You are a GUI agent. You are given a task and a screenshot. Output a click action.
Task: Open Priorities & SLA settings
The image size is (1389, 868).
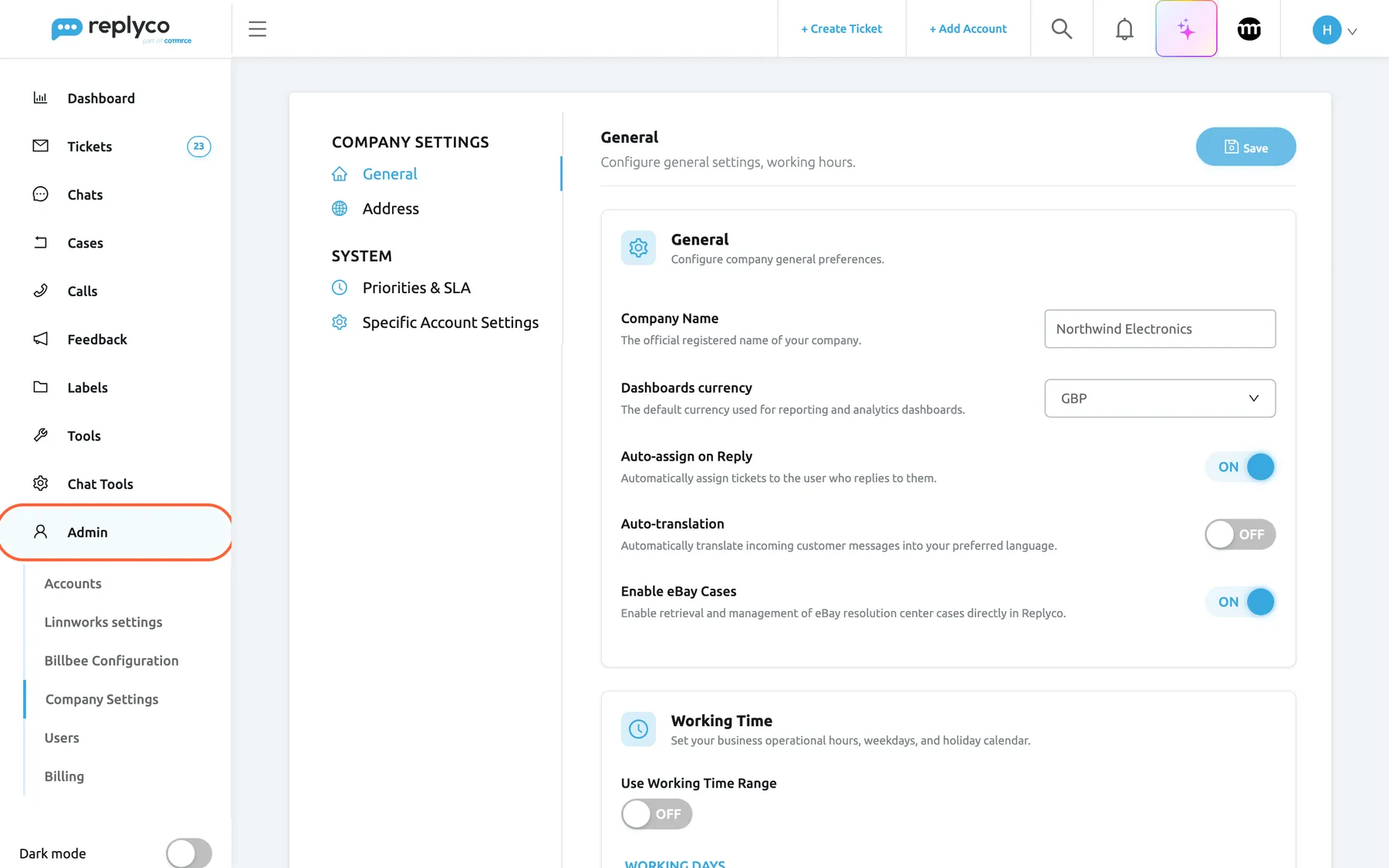pyautogui.click(x=416, y=288)
